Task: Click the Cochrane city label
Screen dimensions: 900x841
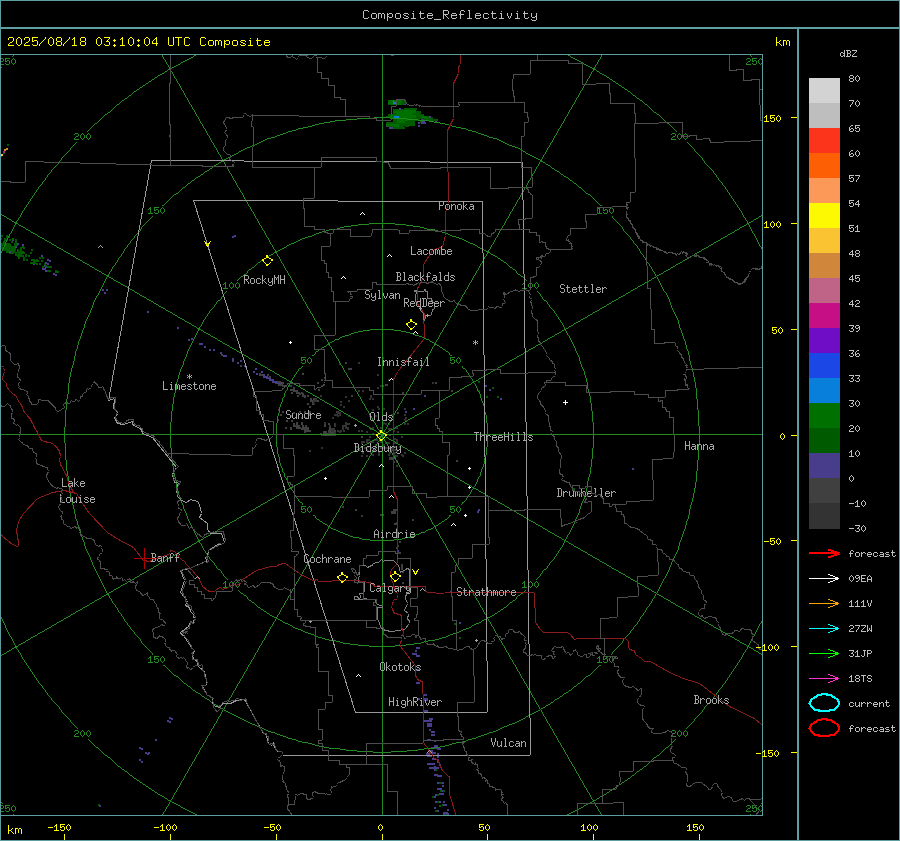Action: coord(327,559)
